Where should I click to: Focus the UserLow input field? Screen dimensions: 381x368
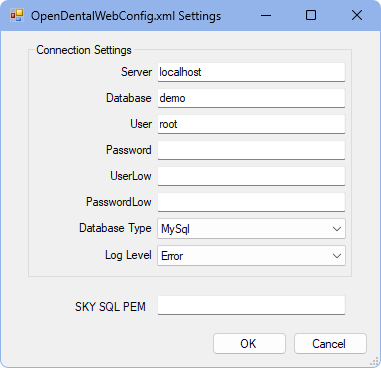(251, 176)
